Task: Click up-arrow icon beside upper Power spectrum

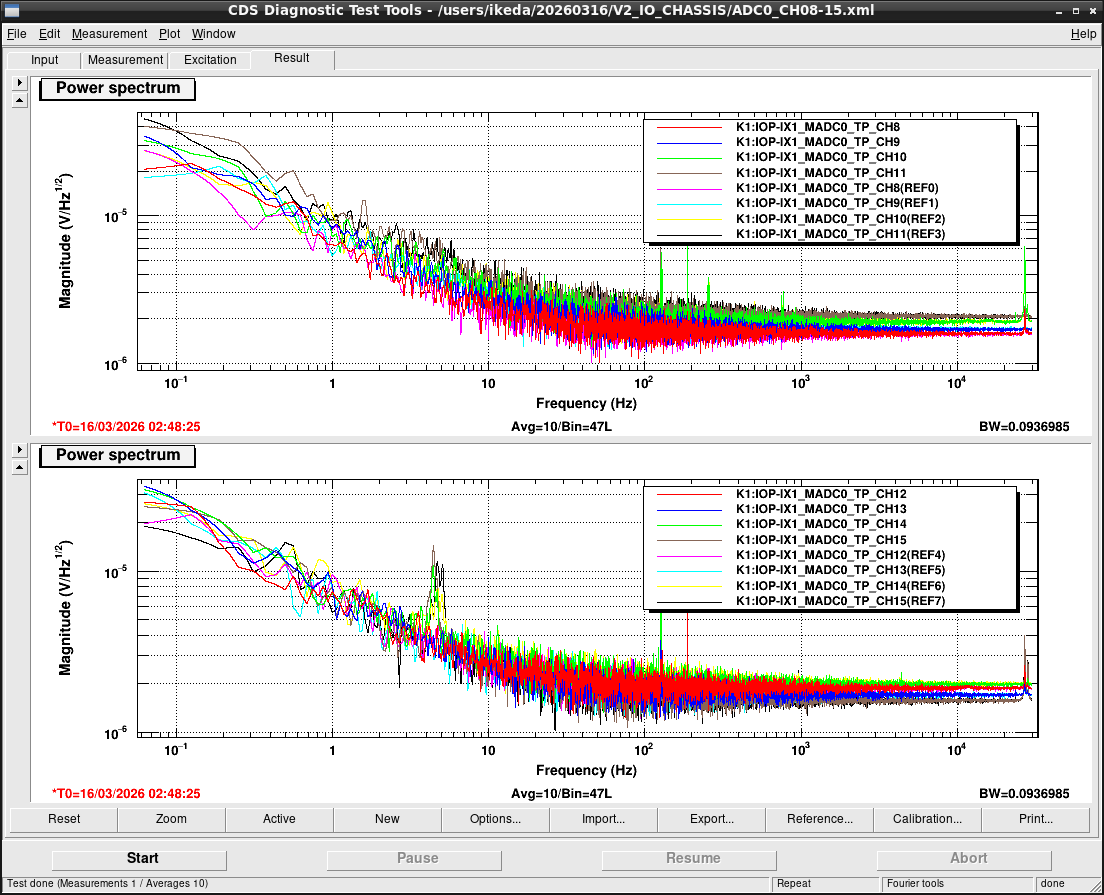Action: point(20,101)
